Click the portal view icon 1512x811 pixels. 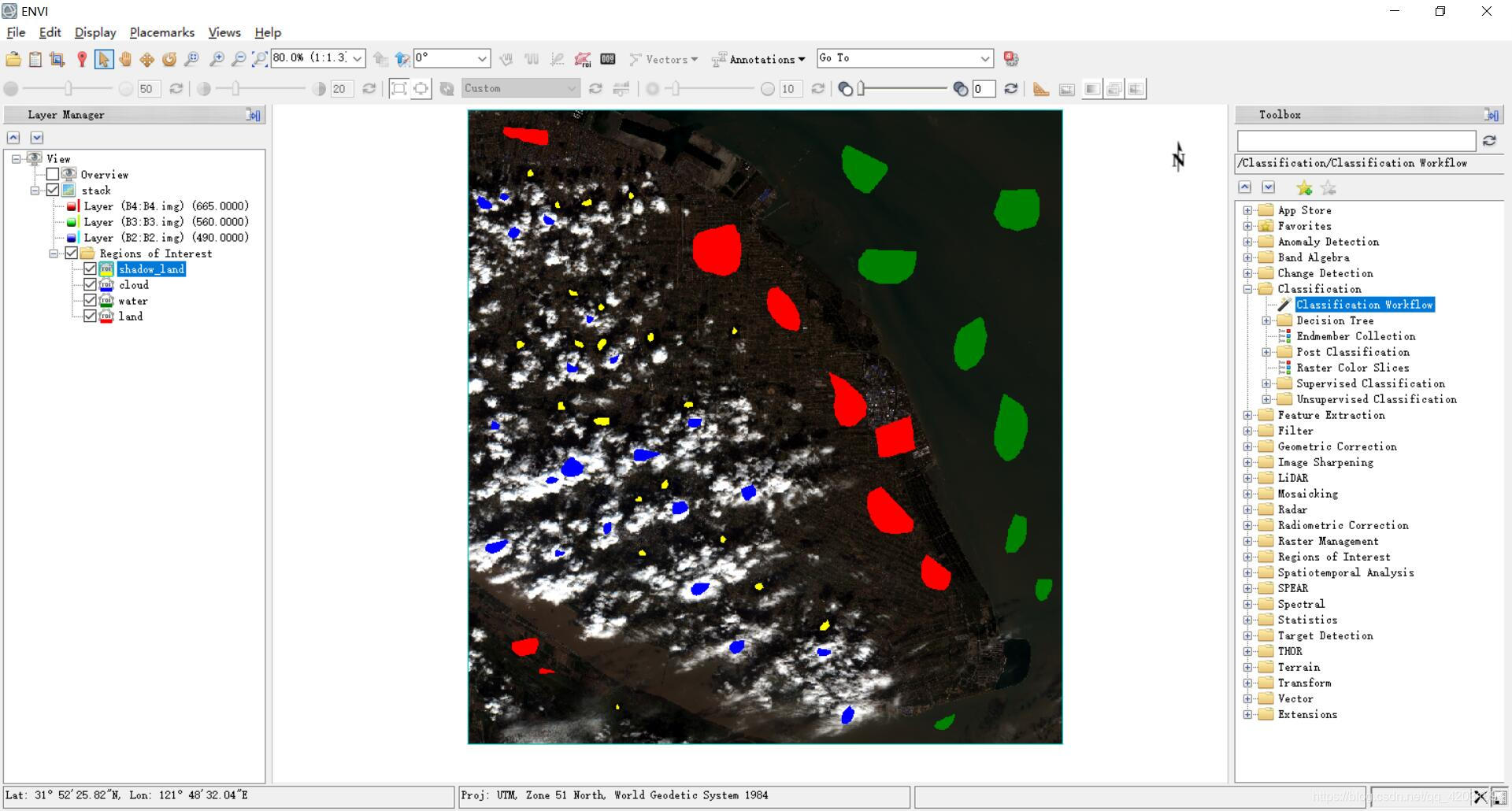(x=1067, y=89)
